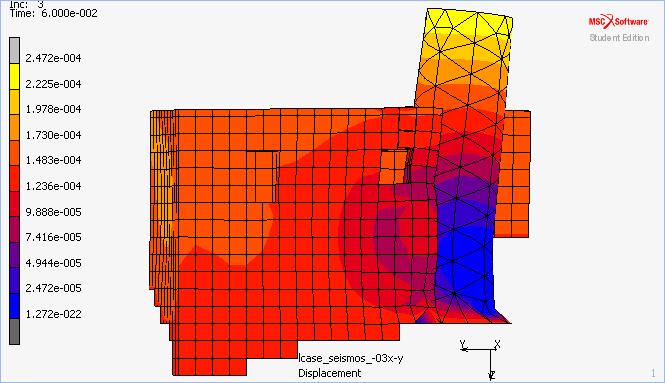Image resolution: width=665 pixels, height=383 pixels.
Task: Select legend value 4.944e-005
Action: 53,263
